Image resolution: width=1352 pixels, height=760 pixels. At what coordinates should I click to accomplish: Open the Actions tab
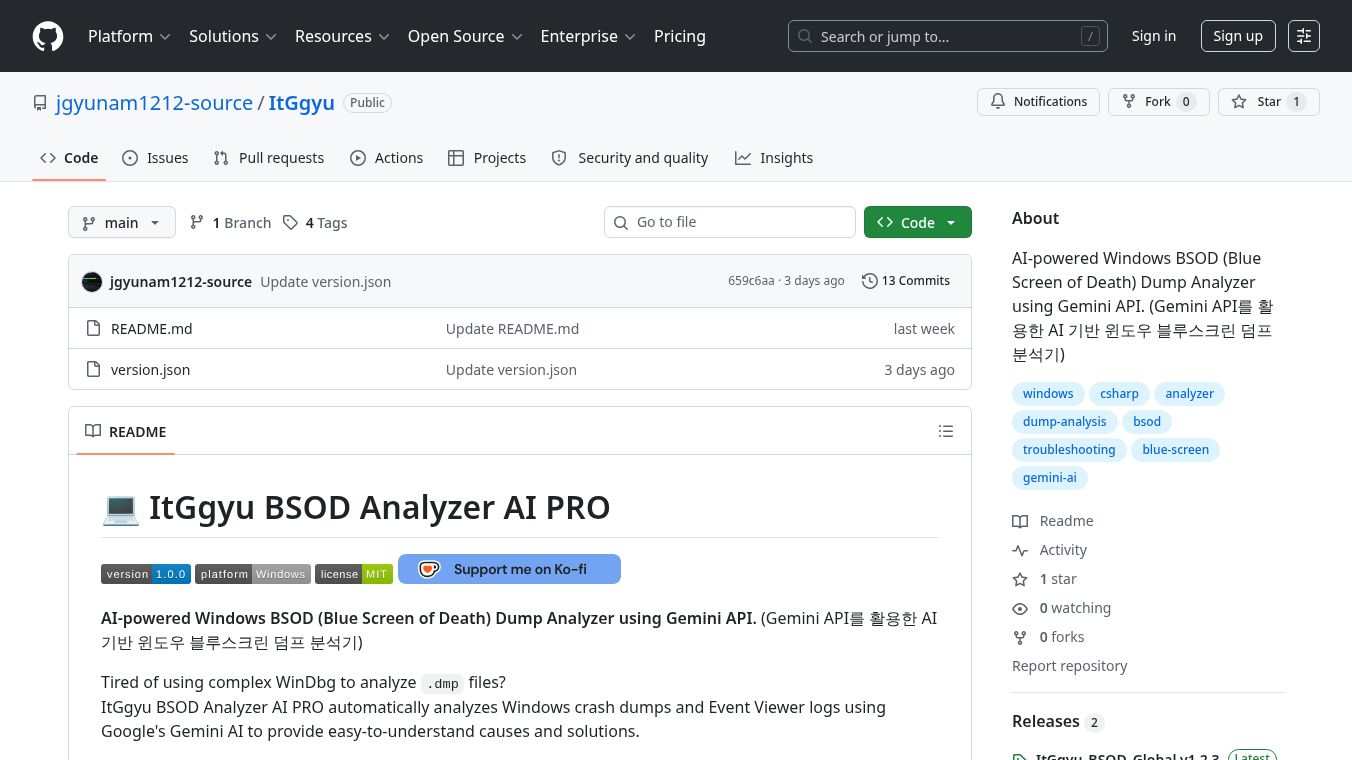tap(386, 157)
